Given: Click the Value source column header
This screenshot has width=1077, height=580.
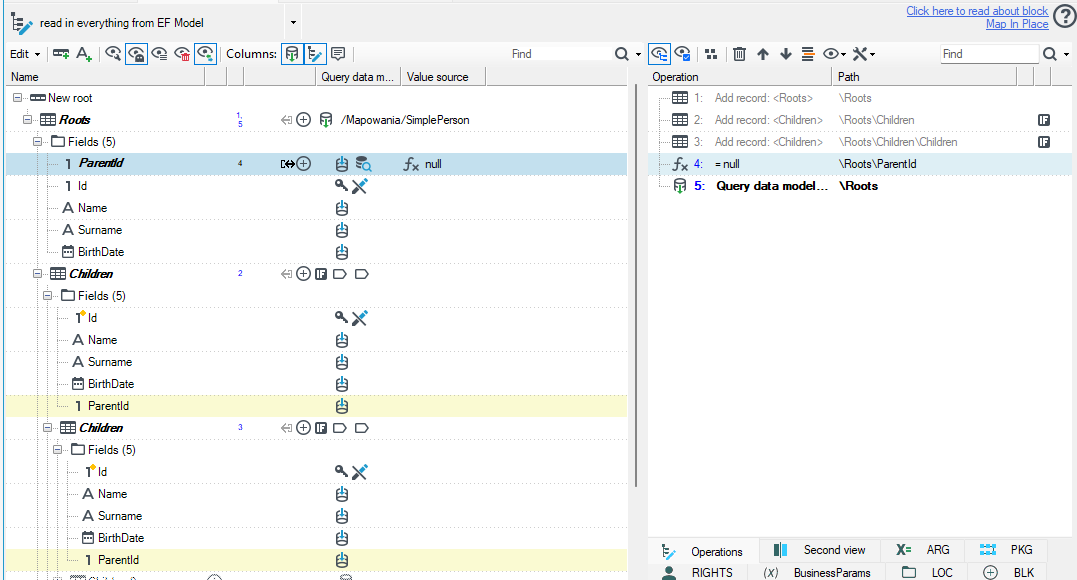Looking at the screenshot, I should click(444, 77).
